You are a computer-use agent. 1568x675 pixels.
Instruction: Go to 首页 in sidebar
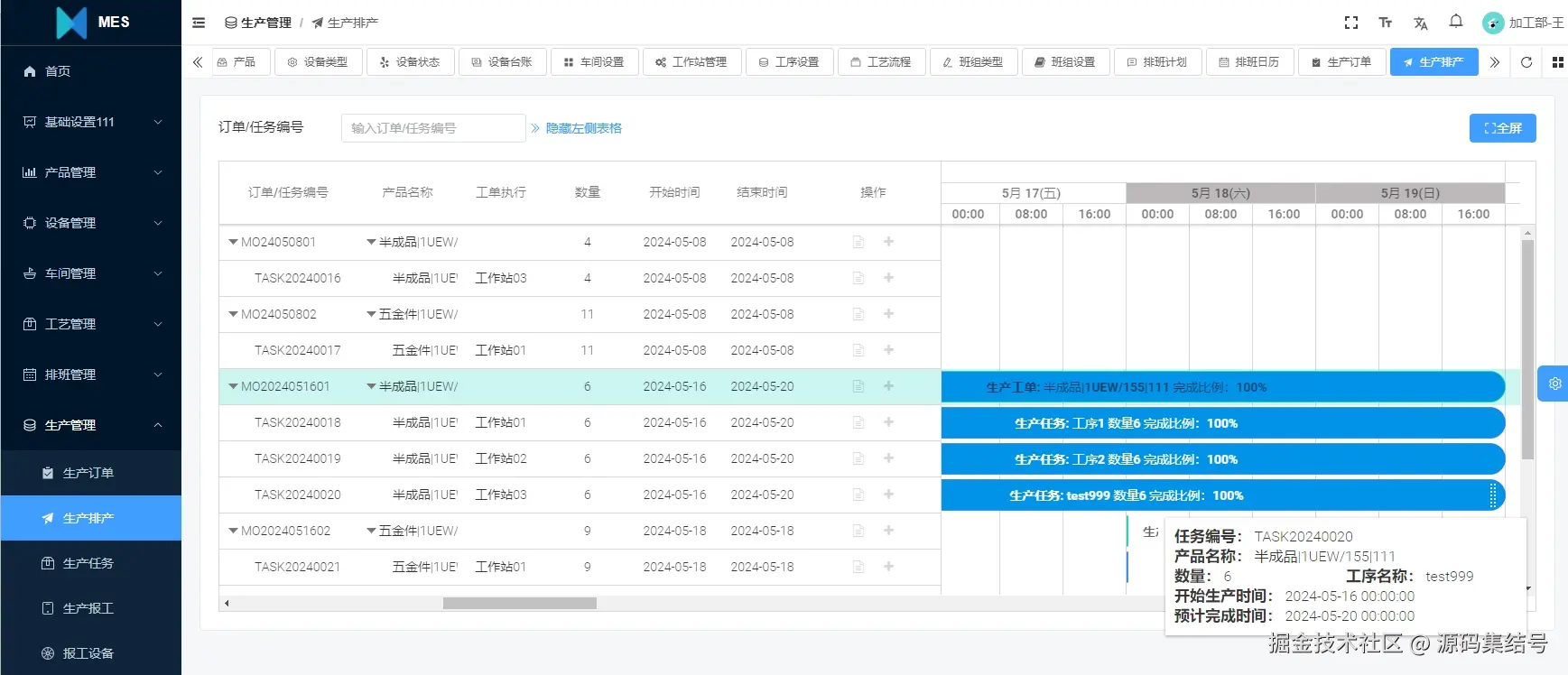tap(90, 71)
